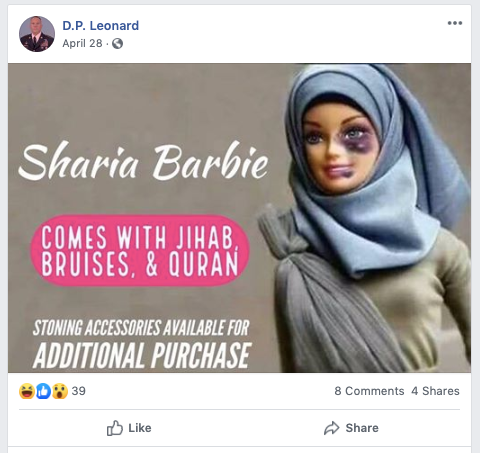View the 4 Shares list
Image resolution: width=480 pixels, height=453 pixels.
pyautogui.click(x=435, y=391)
